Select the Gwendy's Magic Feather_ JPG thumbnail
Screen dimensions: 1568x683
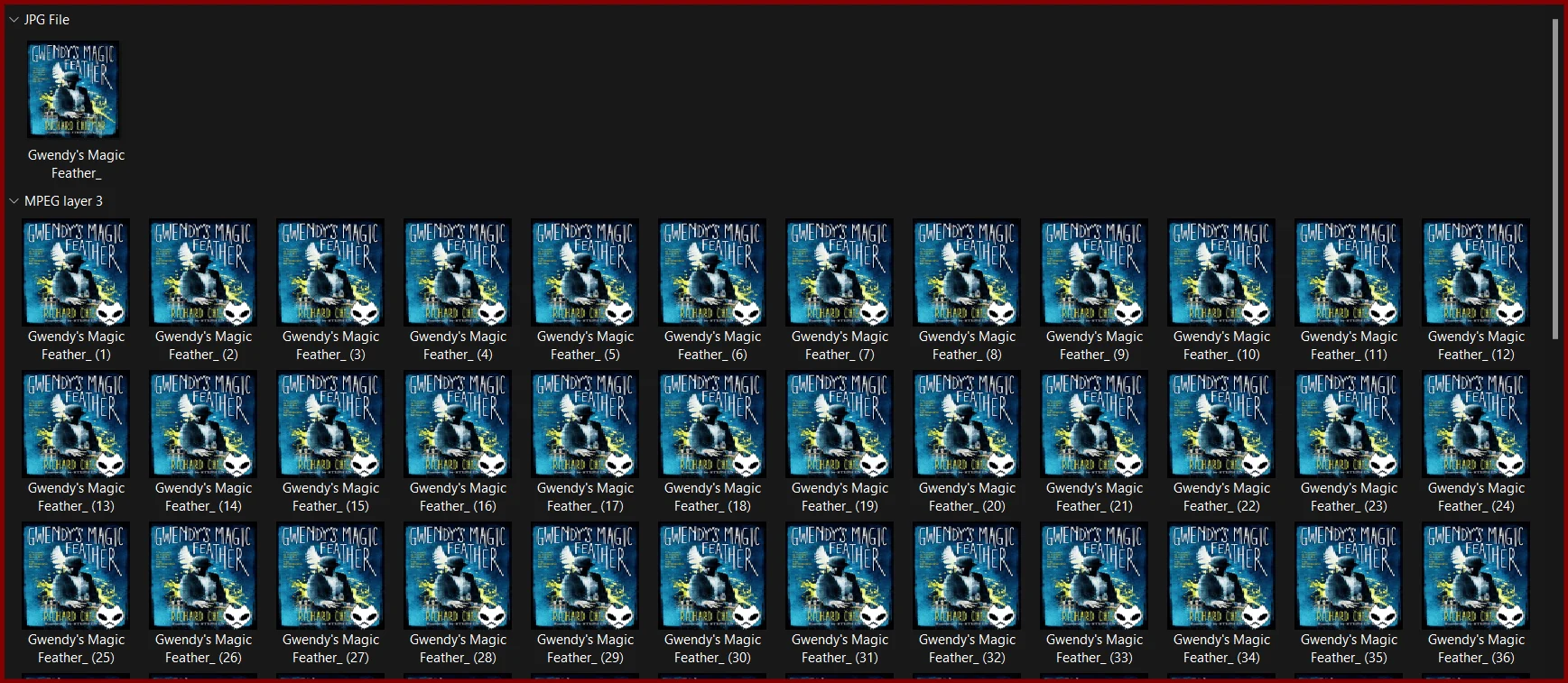tap(73, 89)
